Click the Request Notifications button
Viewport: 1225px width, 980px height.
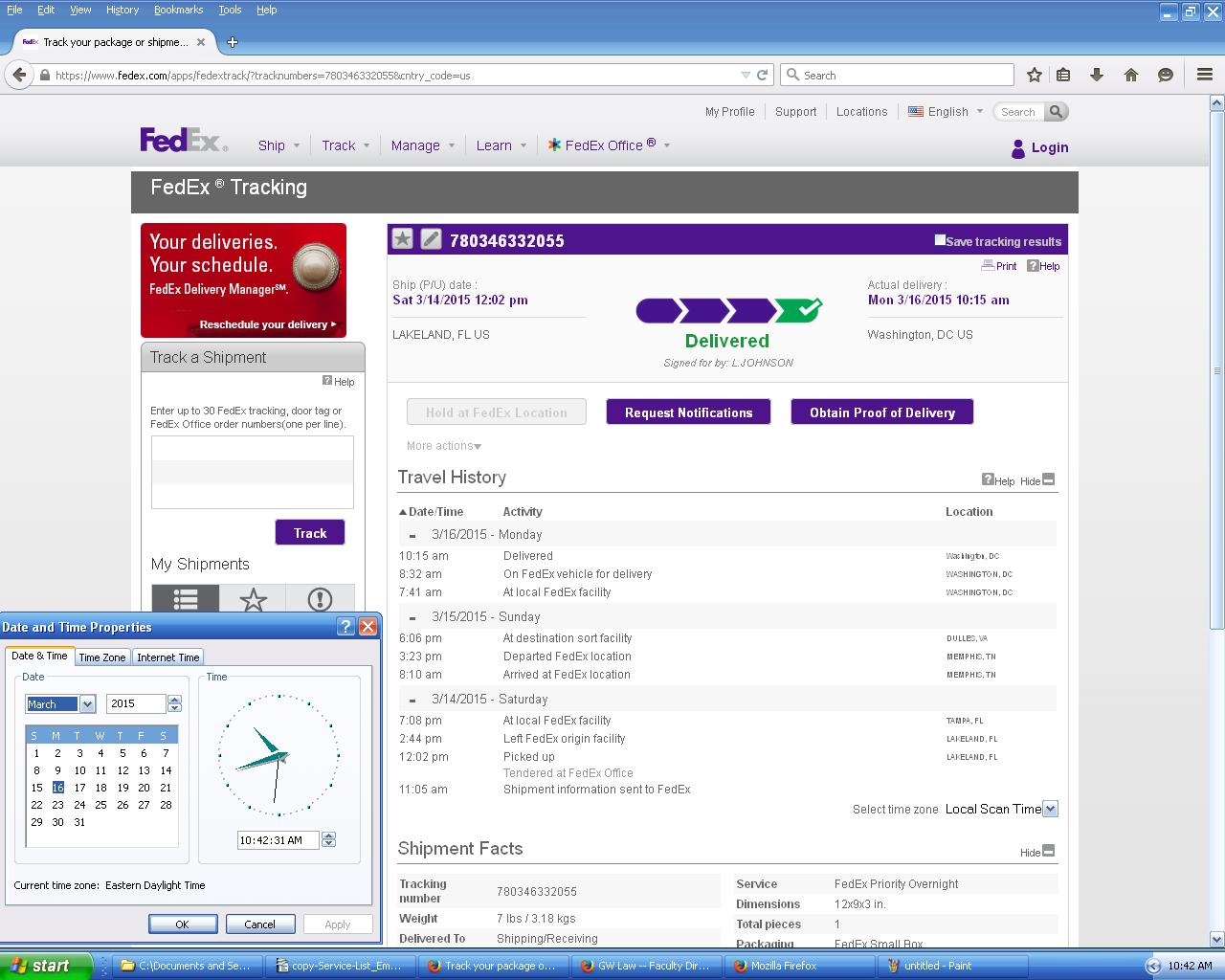pos(688,412)
